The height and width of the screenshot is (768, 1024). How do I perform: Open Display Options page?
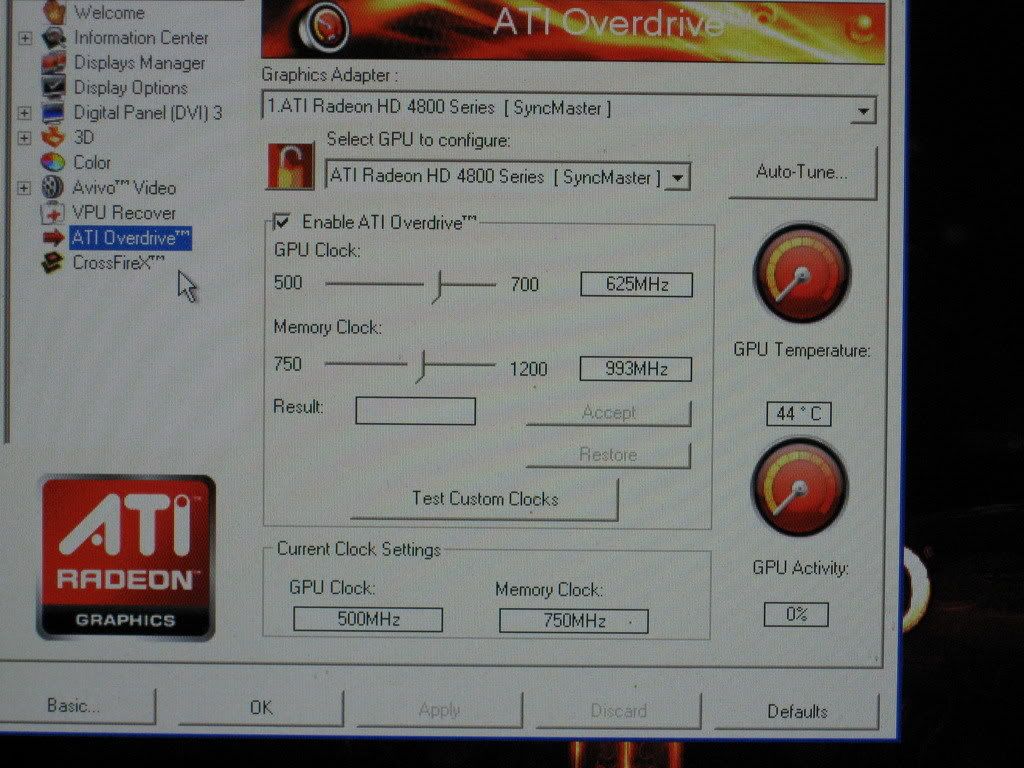[131, 88]
